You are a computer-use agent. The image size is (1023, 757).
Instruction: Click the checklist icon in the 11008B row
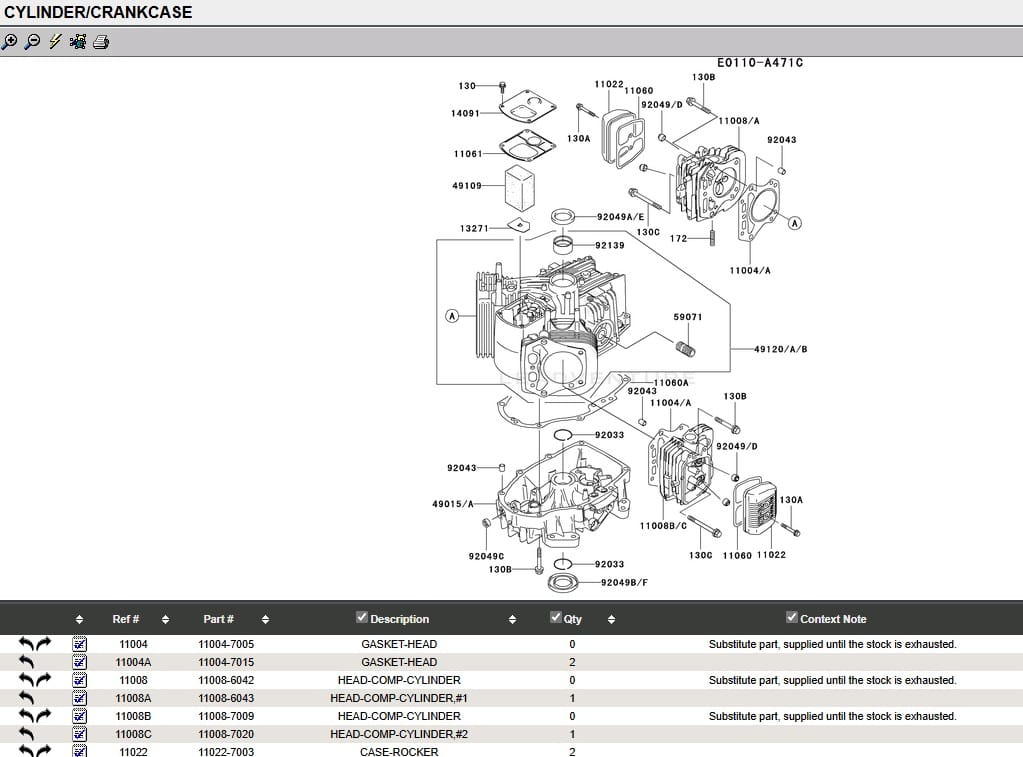(80, 717)
